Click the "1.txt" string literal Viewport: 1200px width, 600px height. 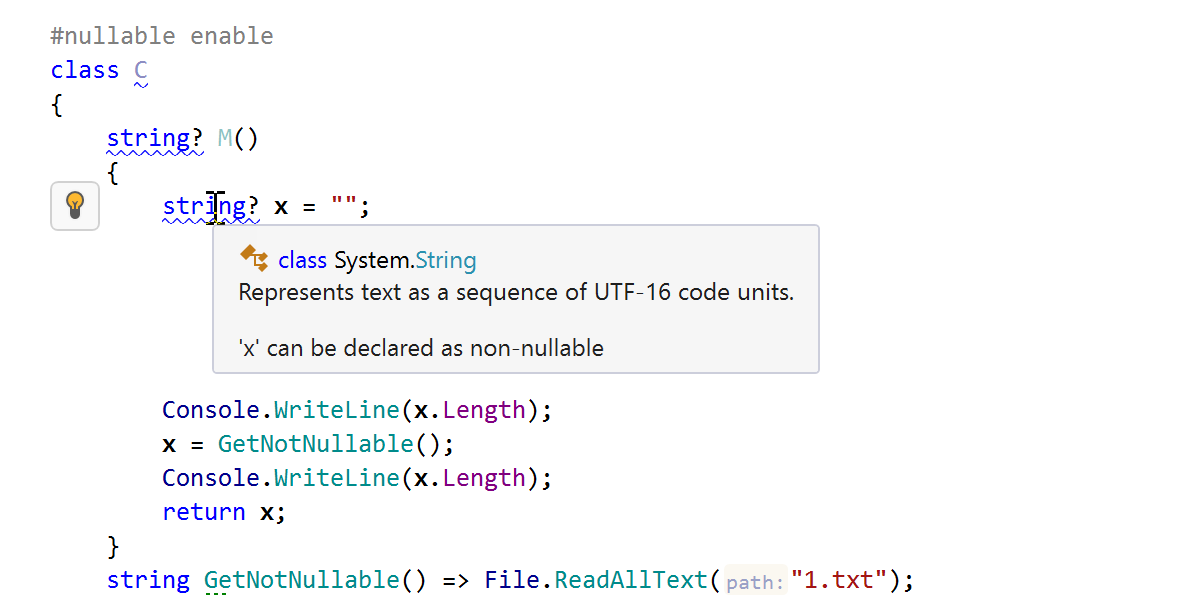point(838,580)
